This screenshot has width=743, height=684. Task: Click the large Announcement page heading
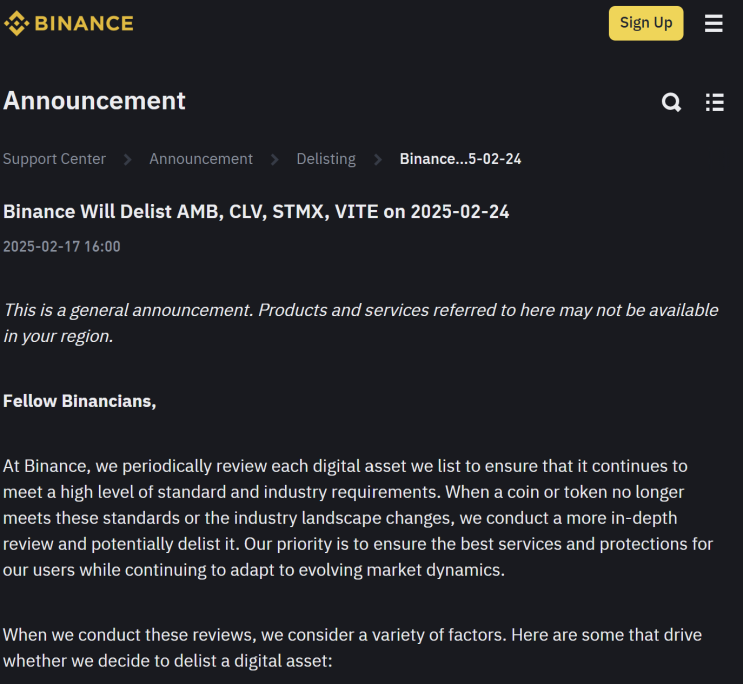click(x=95, y=101)
